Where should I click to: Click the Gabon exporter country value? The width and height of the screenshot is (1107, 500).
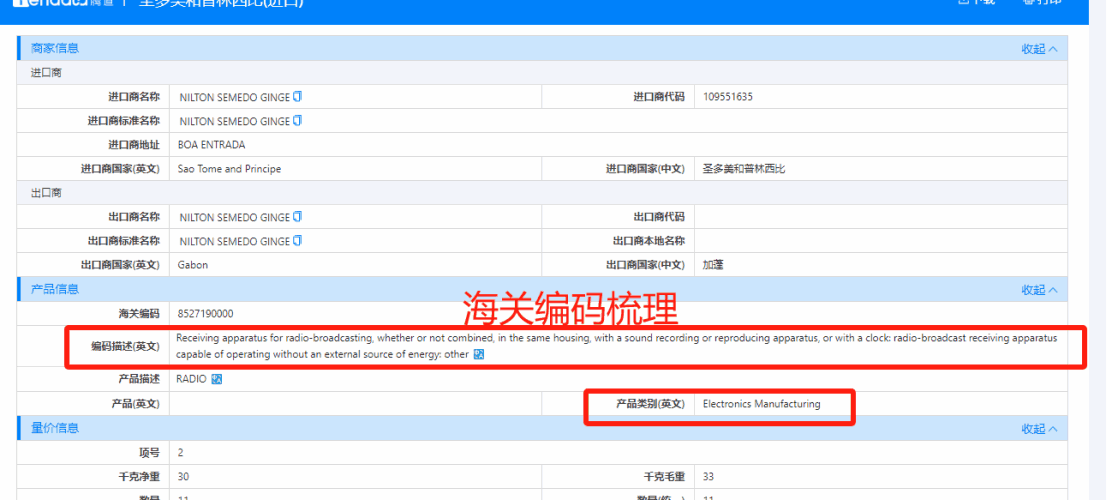pyautogui.click(x=193, y=265)
